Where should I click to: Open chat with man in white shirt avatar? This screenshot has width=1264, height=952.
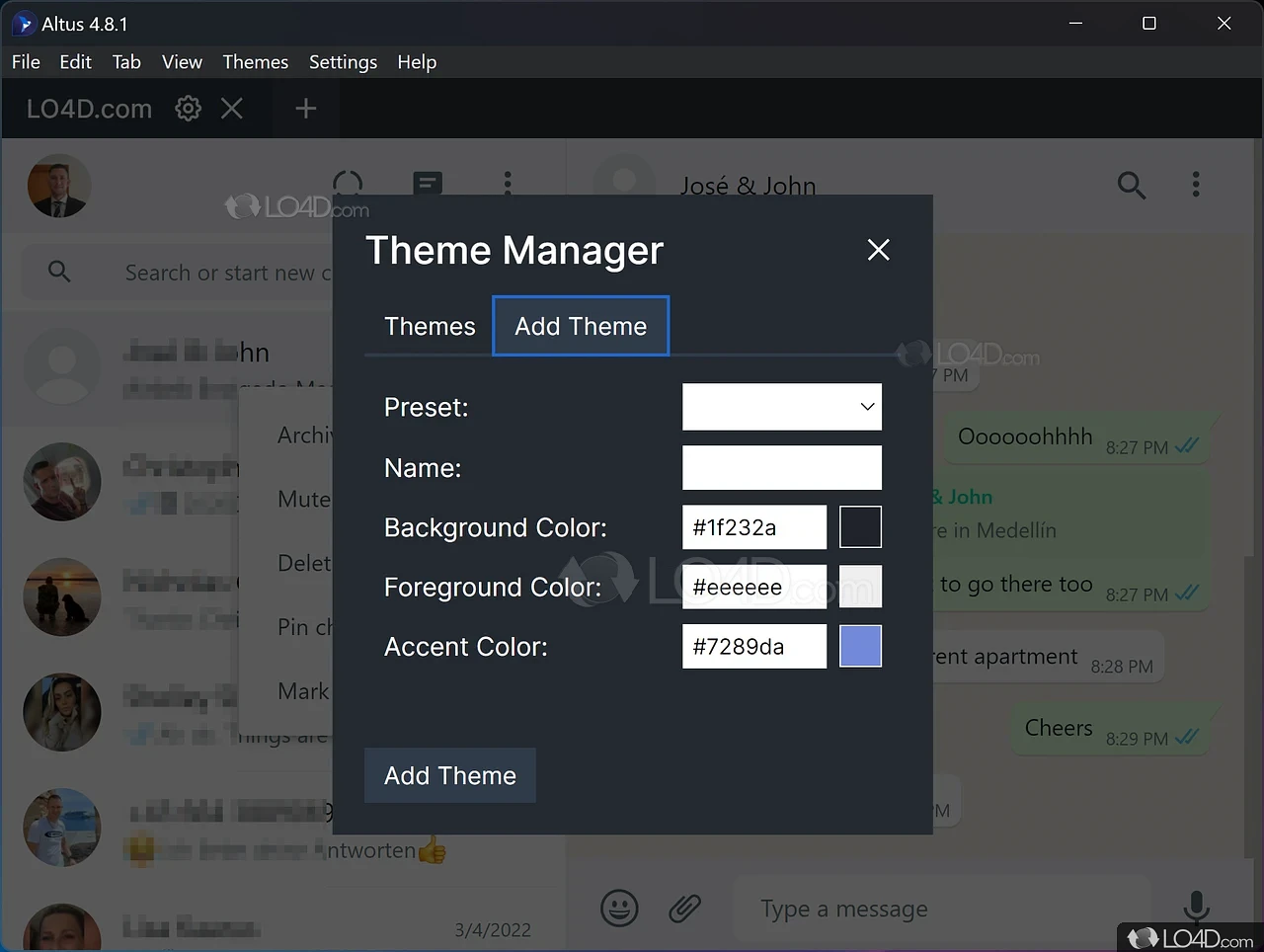(x=62, y=828)
